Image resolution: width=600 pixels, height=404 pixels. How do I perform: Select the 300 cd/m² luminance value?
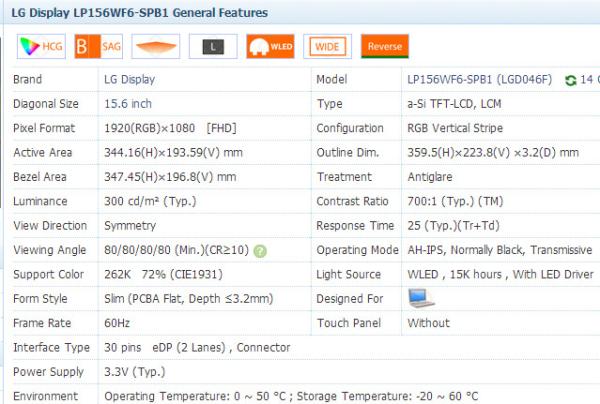click(150, 201)
